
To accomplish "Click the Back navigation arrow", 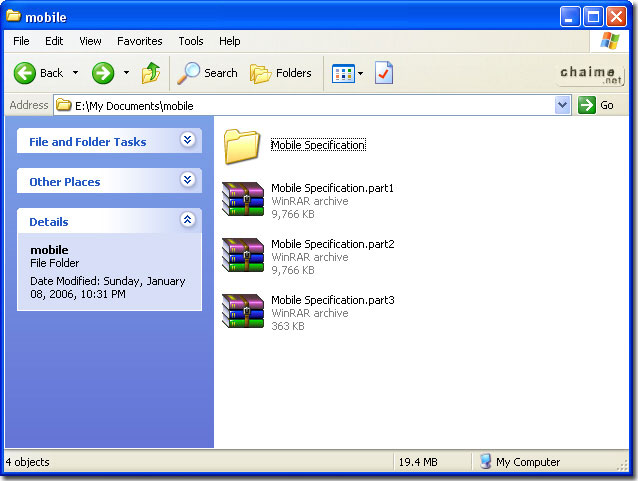I will [x=26, y=73].
